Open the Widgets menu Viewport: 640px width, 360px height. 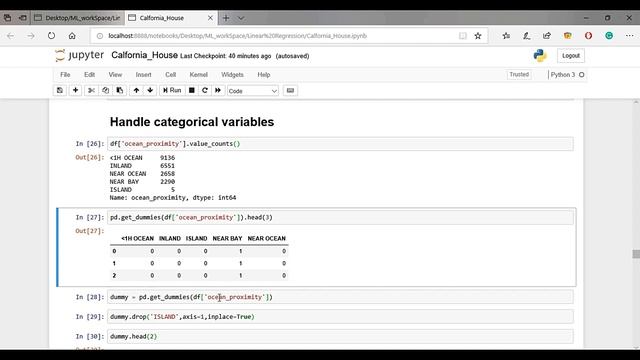(232, 75)
